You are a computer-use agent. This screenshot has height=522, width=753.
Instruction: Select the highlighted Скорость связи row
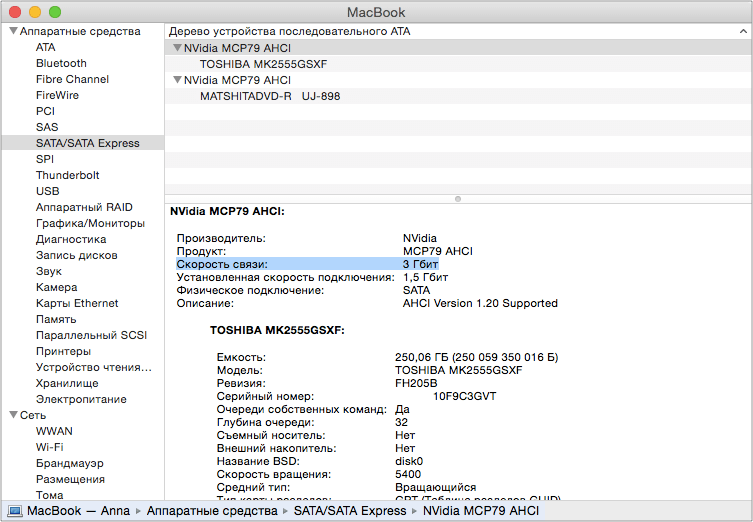click(307, 264)
